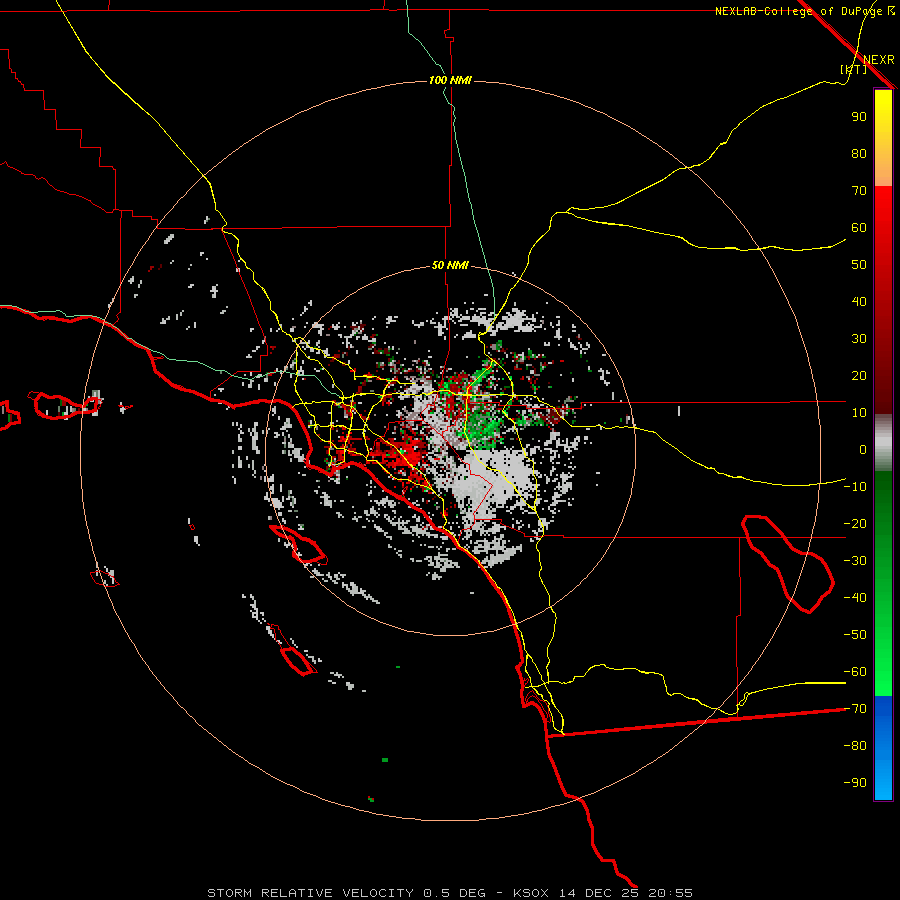Click the "90" value on the velocity scale
Screen dimensions: 900x900
pos(859,117)
